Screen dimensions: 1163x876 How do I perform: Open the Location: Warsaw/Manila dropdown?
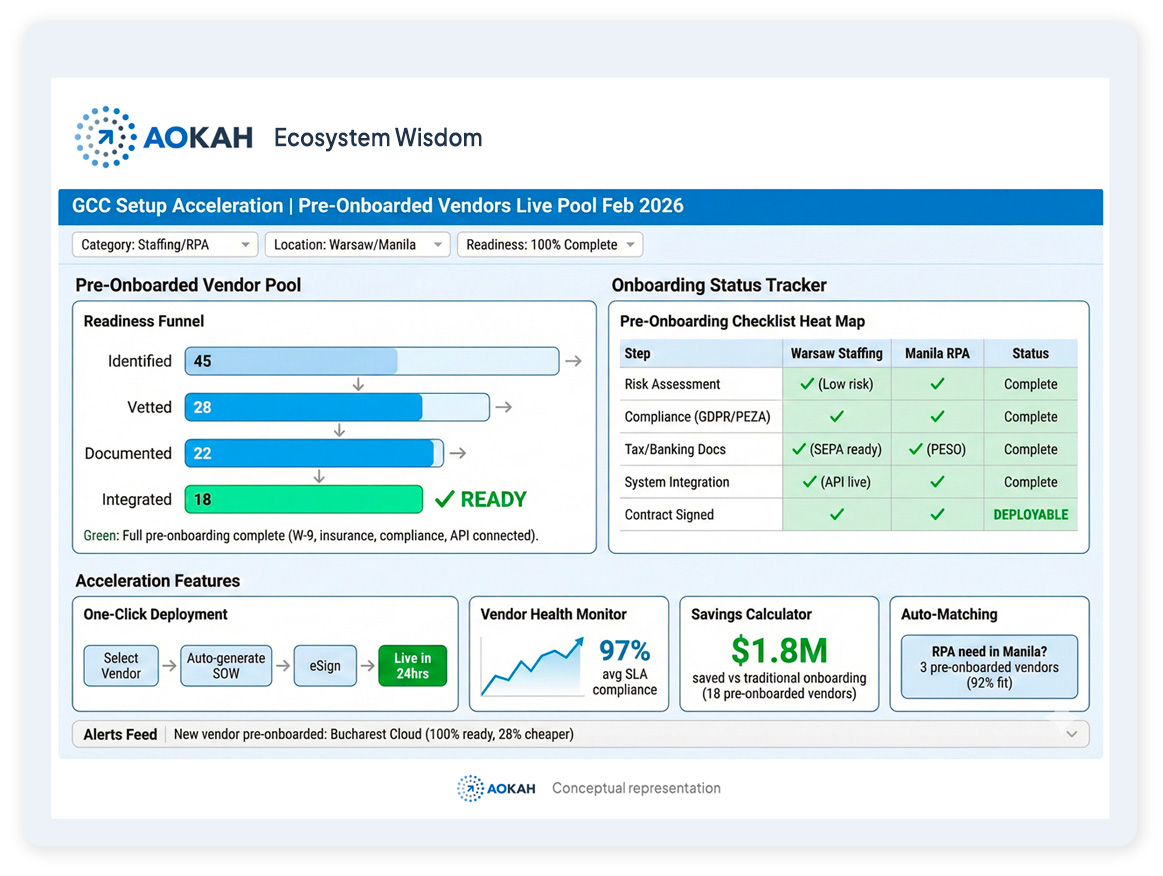pyautogui.click(x=358, y=245)
